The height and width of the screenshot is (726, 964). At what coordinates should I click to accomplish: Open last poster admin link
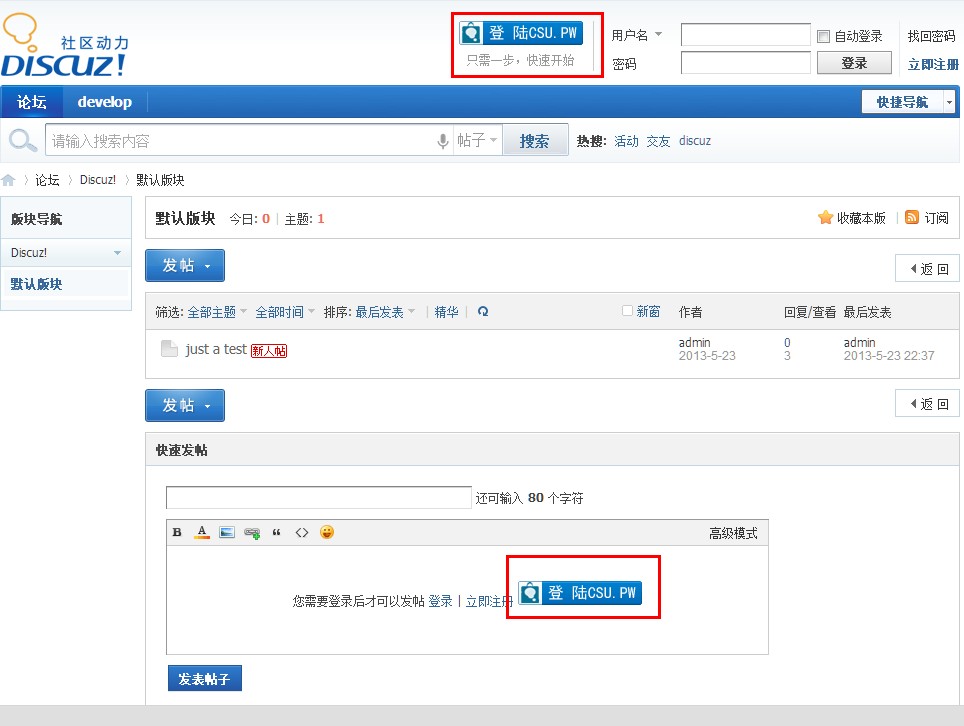(x=859, y=342)
